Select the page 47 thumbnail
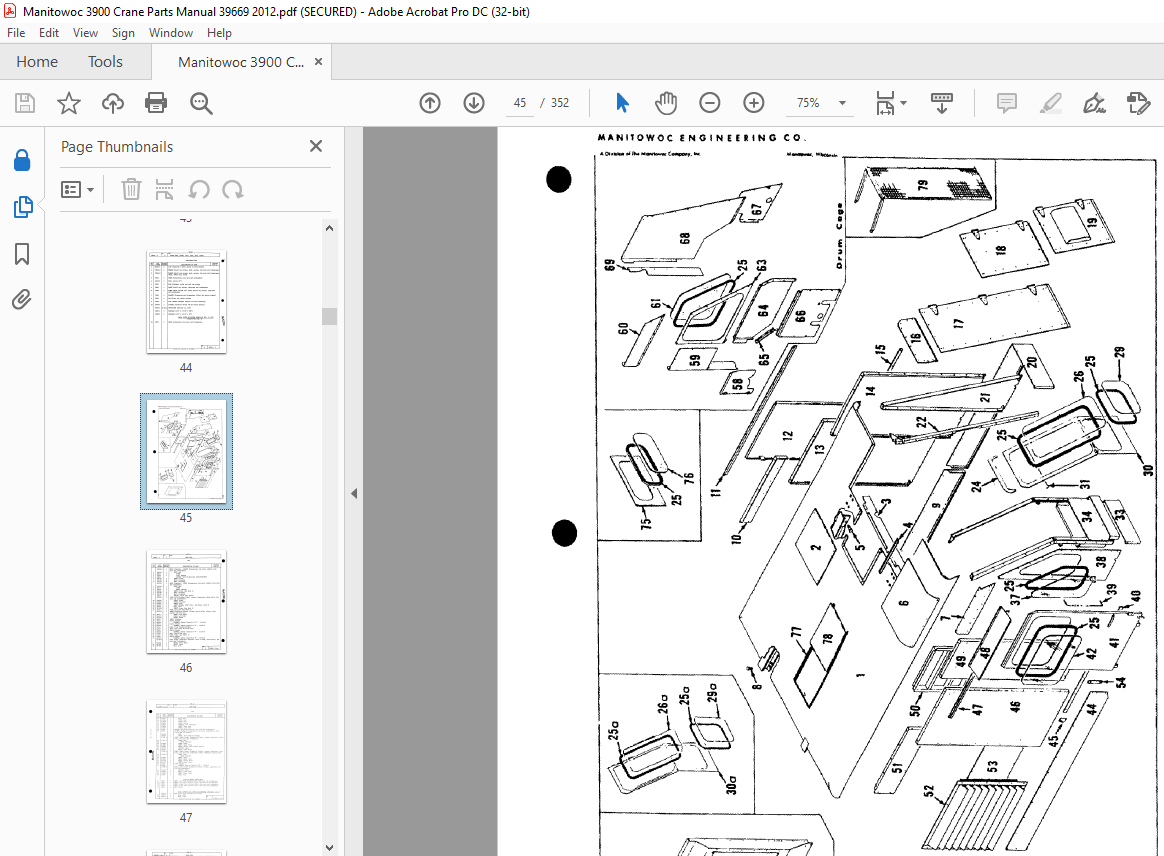Screen dimensions: 1164x856 (x=186, y=751)
